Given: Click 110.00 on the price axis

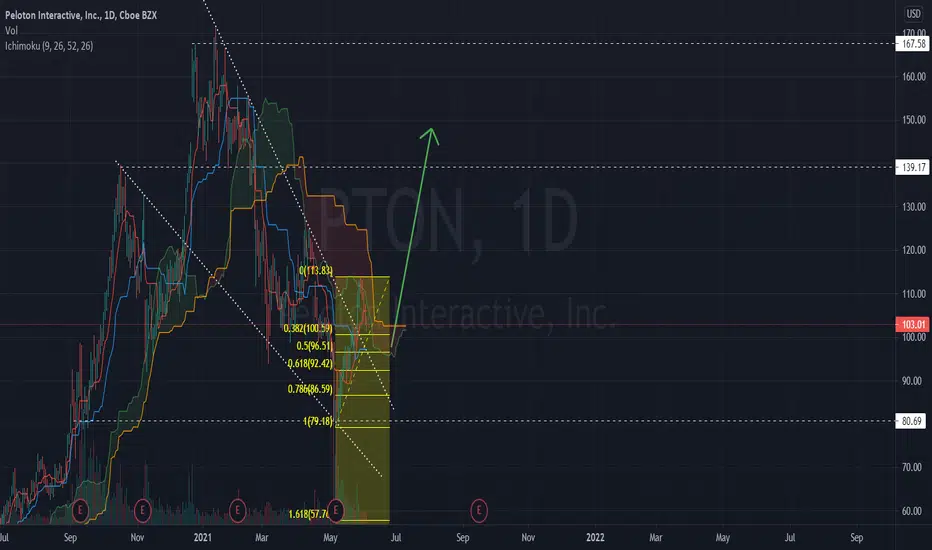Looking at the screenshot, I should tap(914, 293).
